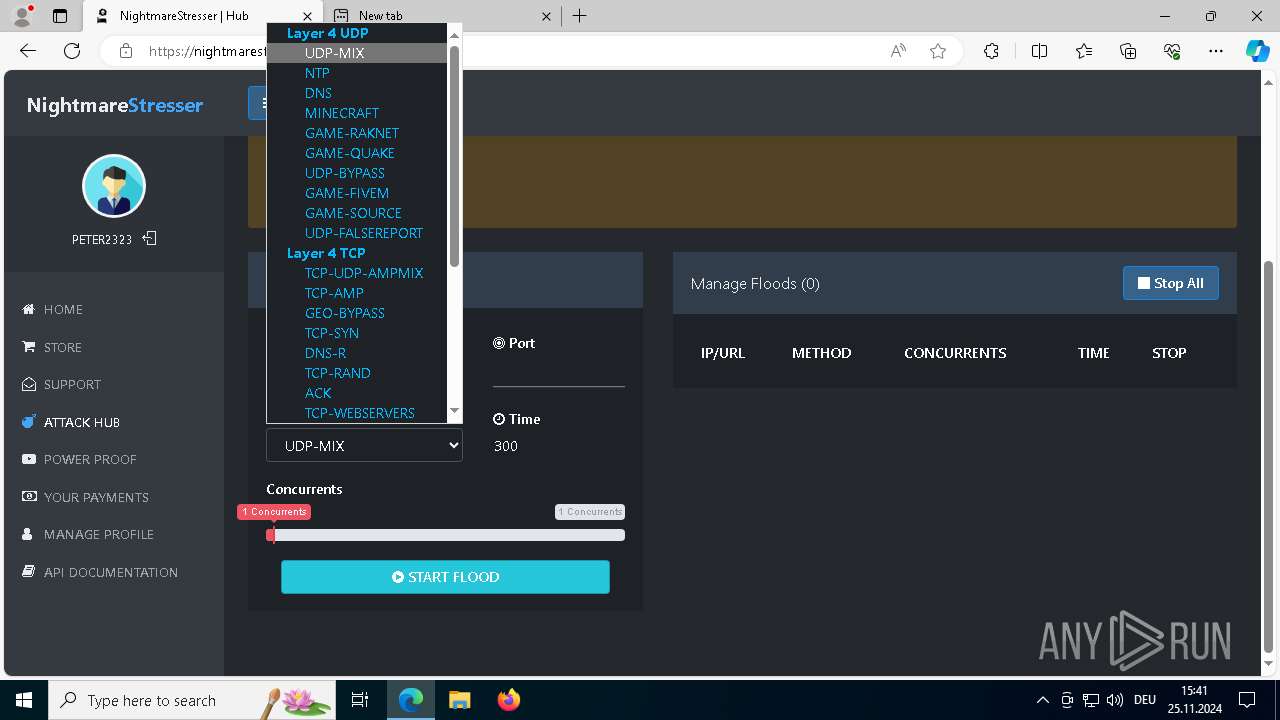Screen dimensions: 1280x720
Task: Go back with the browser back arrow
Action: pyautogui.click(x=28, y=51)
